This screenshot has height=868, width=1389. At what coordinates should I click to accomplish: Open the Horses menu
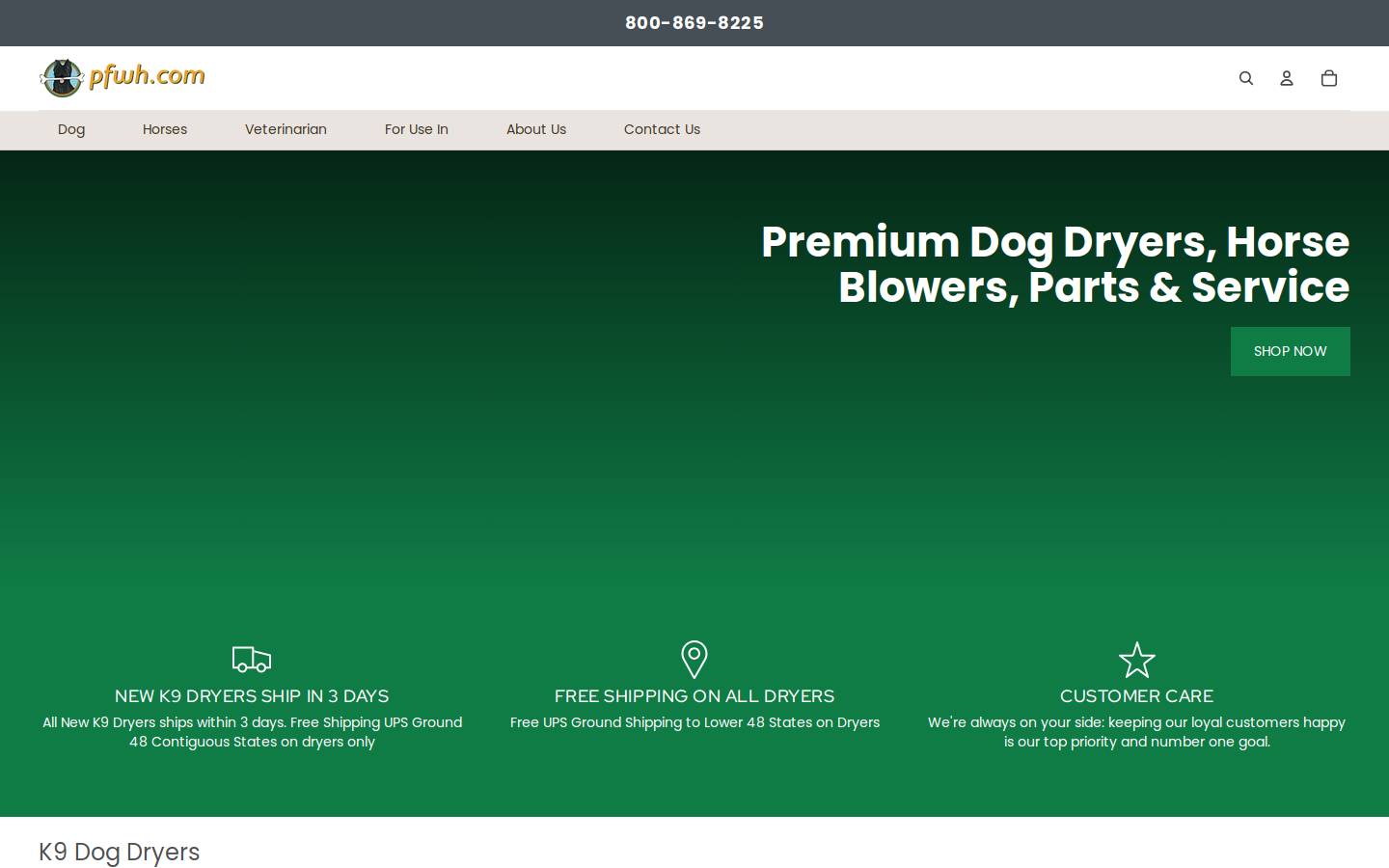(x=165, y=129)
